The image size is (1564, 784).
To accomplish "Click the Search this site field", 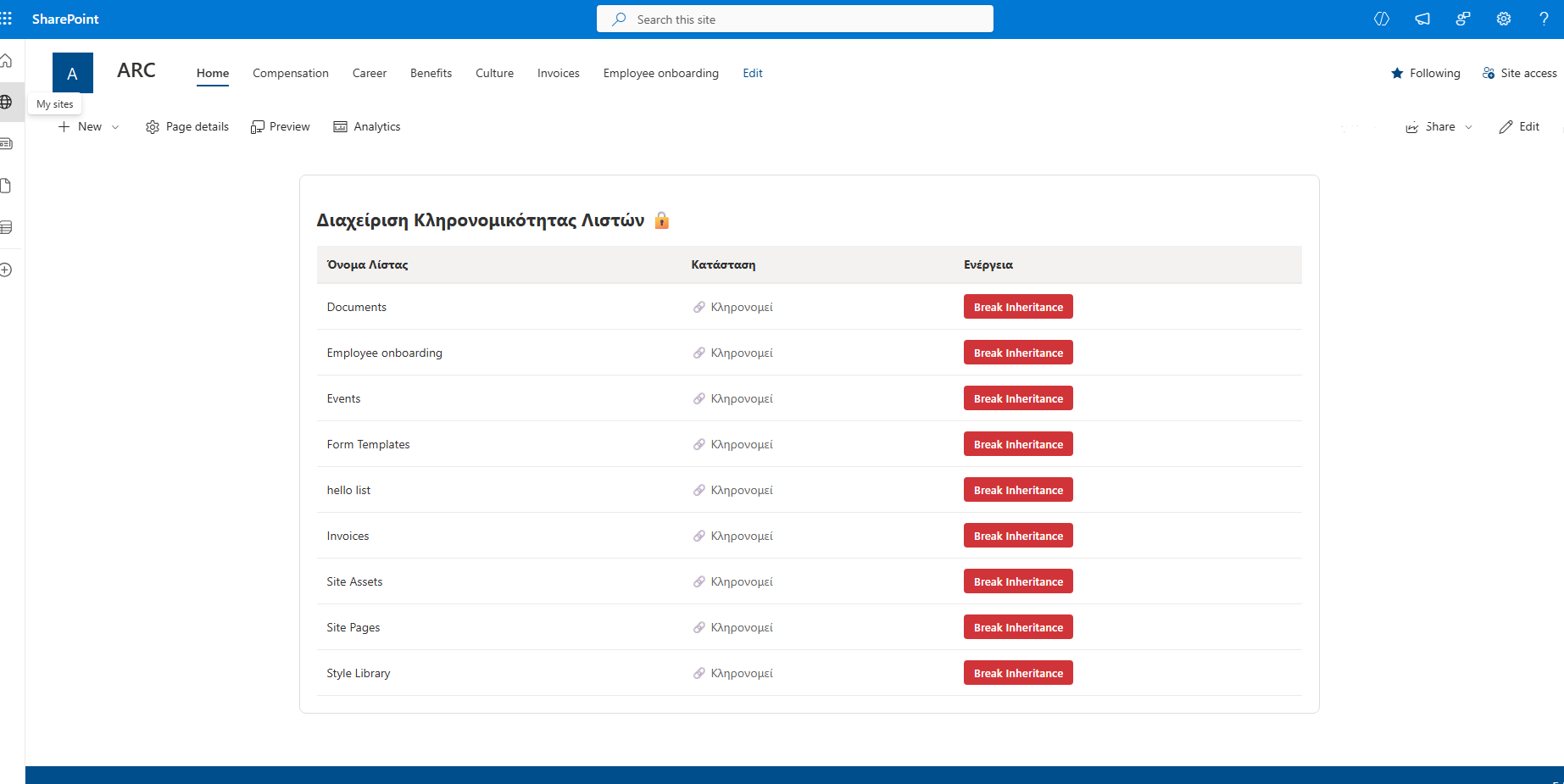I will pyautogui.click(x=794, y=19).
